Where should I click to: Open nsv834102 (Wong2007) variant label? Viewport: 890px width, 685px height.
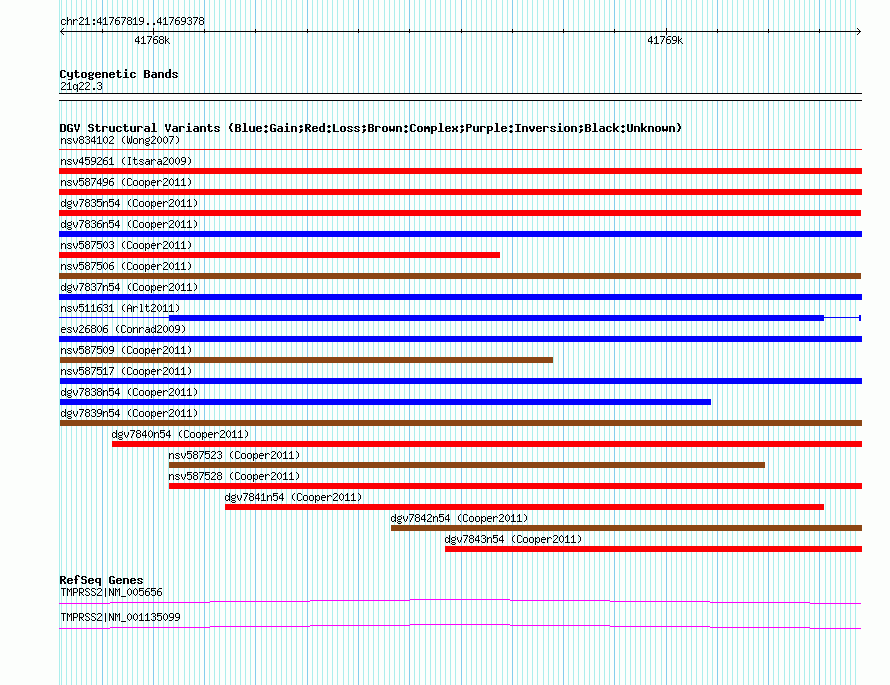tap(120, 140)
